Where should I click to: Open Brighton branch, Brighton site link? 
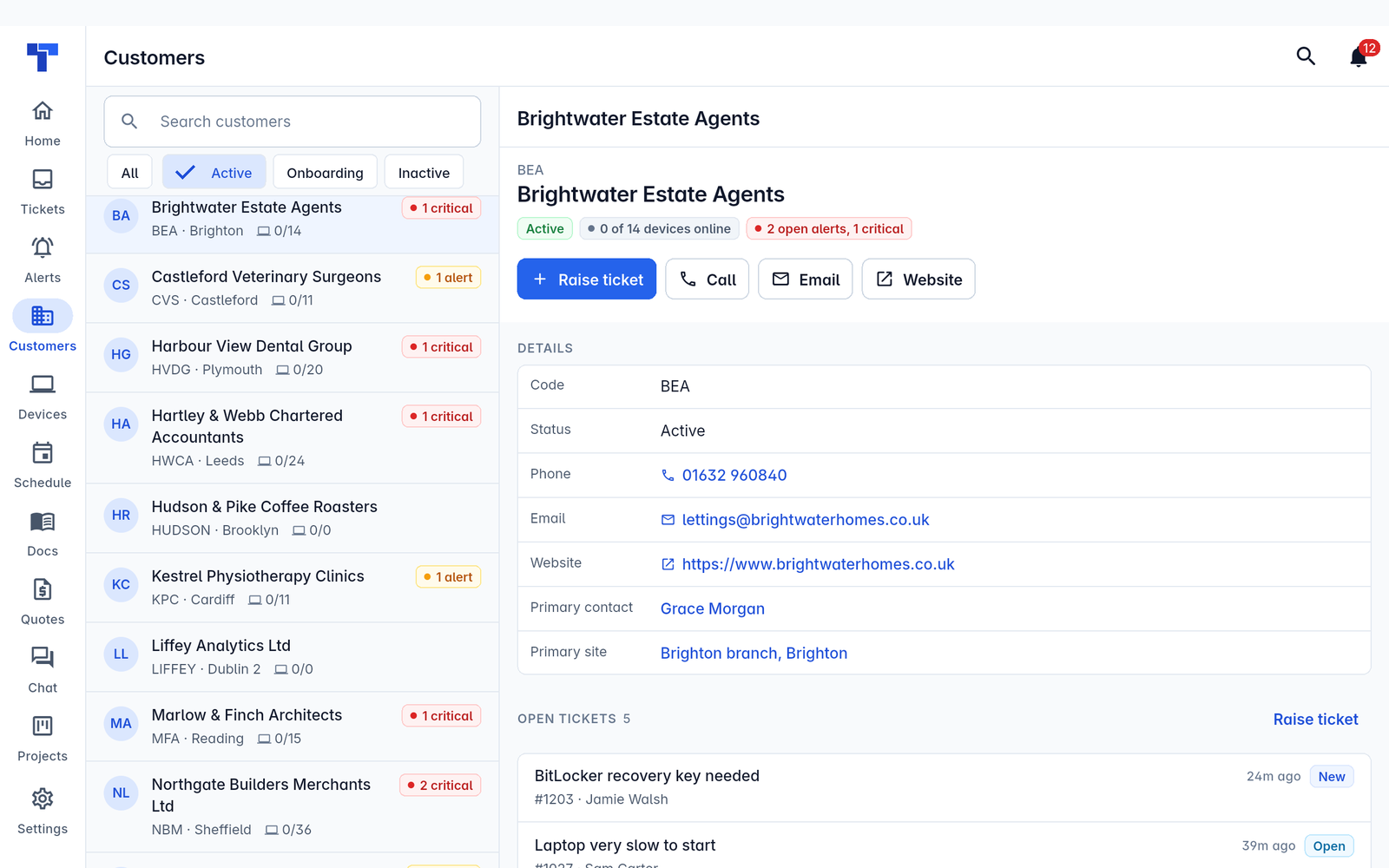tap(754, 654)
